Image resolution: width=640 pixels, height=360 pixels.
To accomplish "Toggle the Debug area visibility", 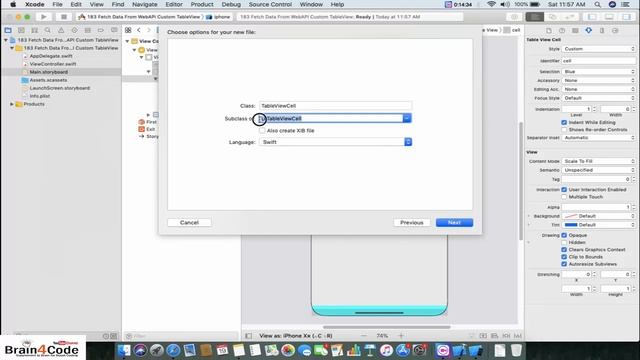I will pos(609,17).
